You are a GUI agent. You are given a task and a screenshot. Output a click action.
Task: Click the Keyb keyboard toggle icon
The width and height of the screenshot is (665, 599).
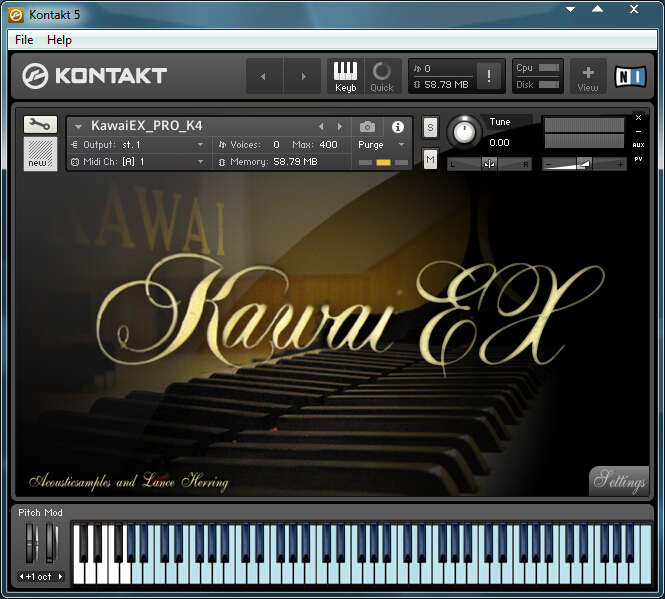click(345, 76)
